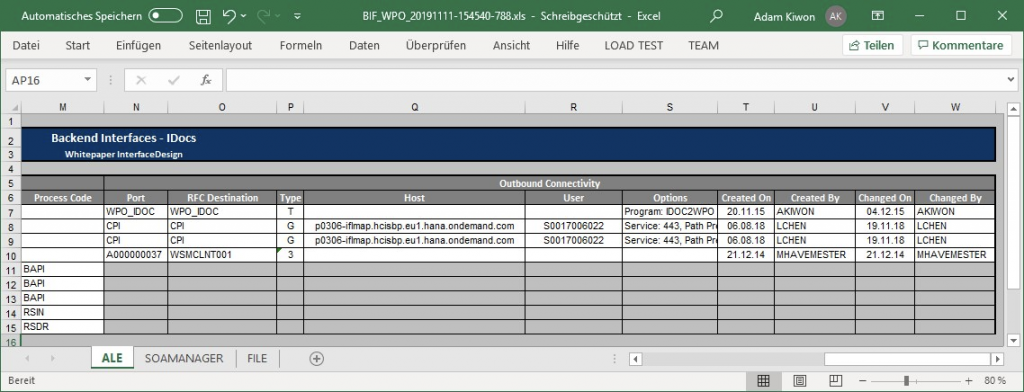This screenshot has width=1024, height=392.
Task: Click horizontal scrollbar left arrow
Action: [635, 359]
